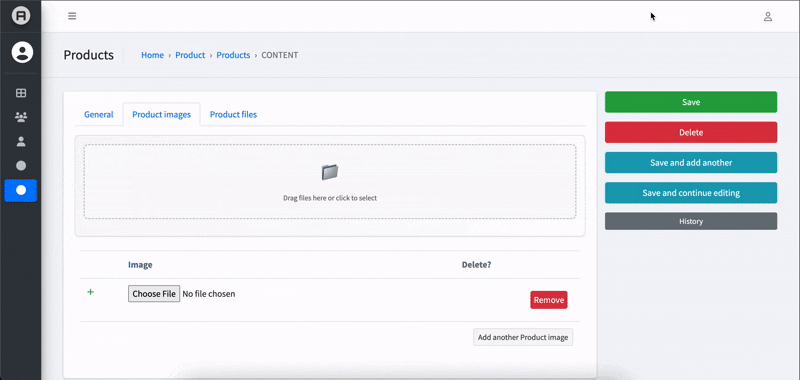The width and height of the screenshot is (800, 380).
Task: Click the gray circle sidebar item
Action: click(21, 166)
